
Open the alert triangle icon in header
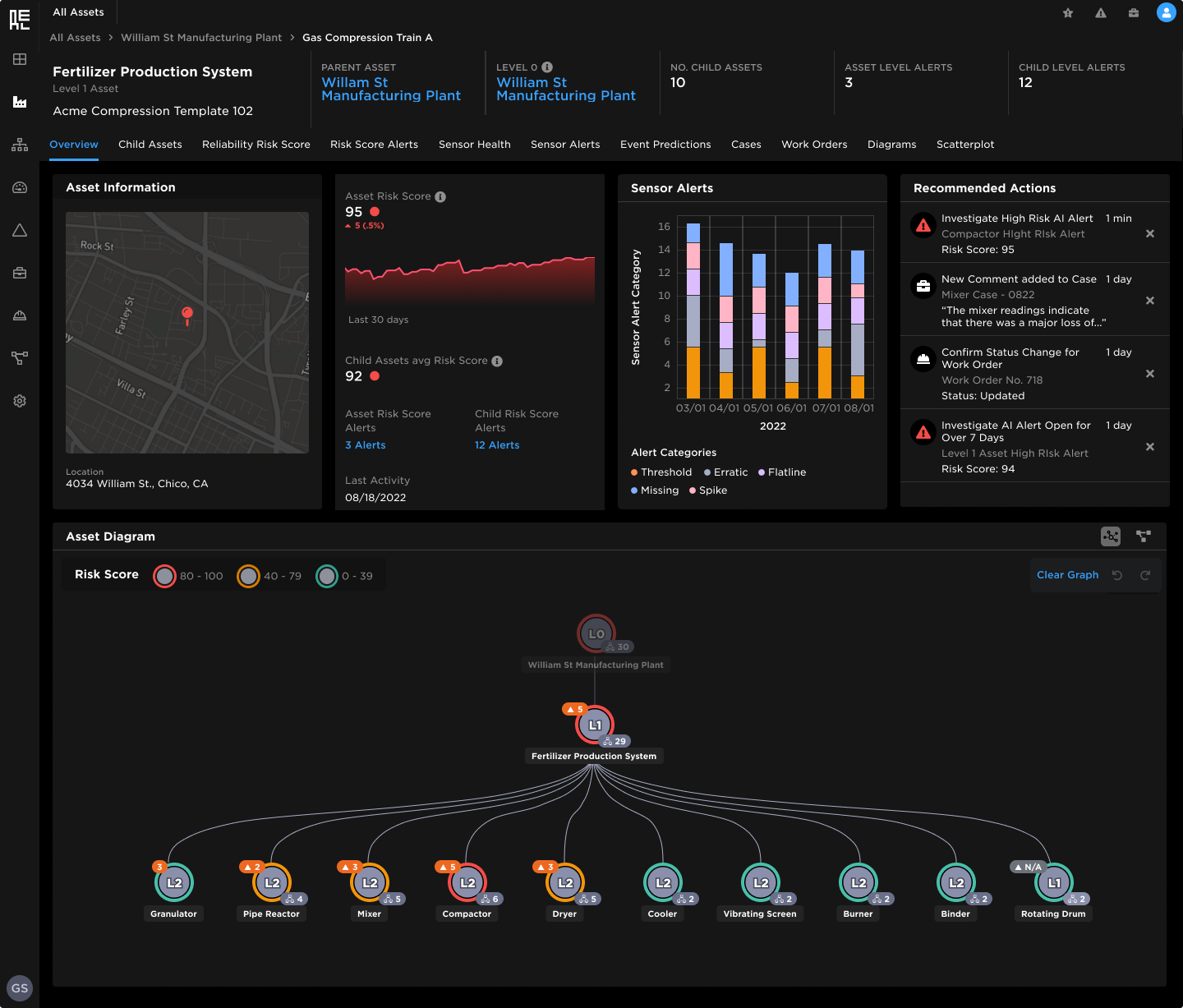1101,12
